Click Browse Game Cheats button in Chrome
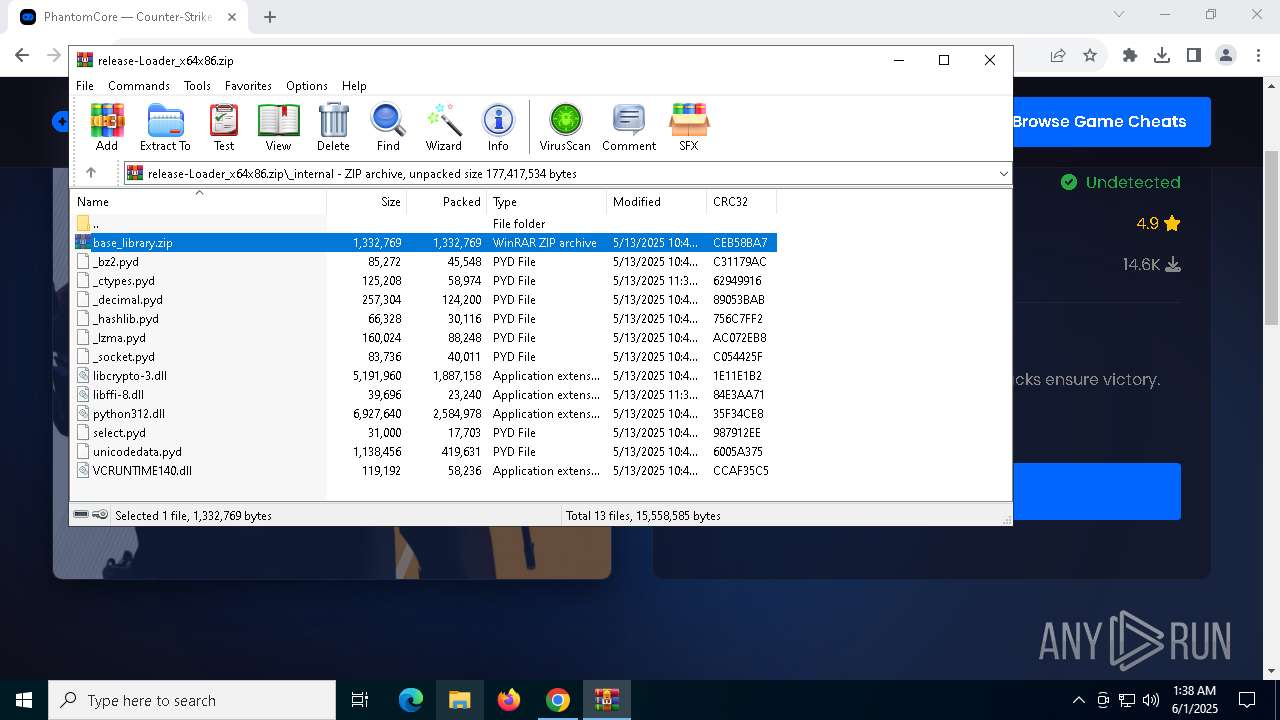The height and width of the screenshot is (720, 1280). tap(1112, 122)
